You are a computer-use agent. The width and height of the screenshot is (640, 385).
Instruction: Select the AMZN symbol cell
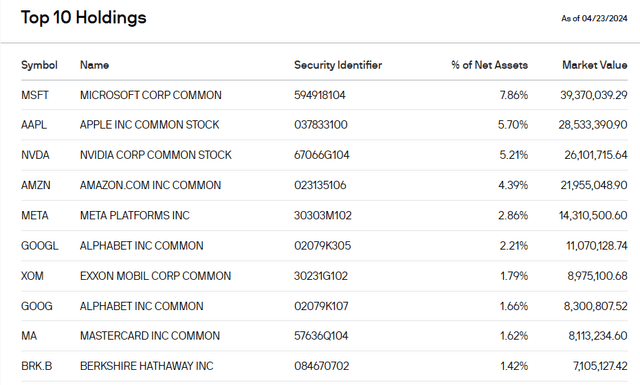point(36,185)
